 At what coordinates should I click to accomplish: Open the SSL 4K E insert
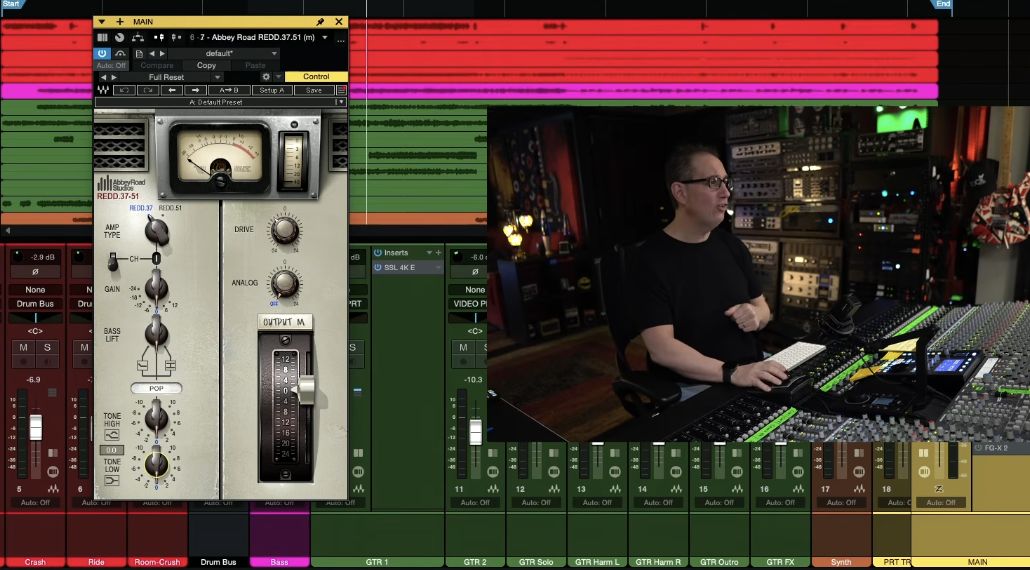pos(401,267)
